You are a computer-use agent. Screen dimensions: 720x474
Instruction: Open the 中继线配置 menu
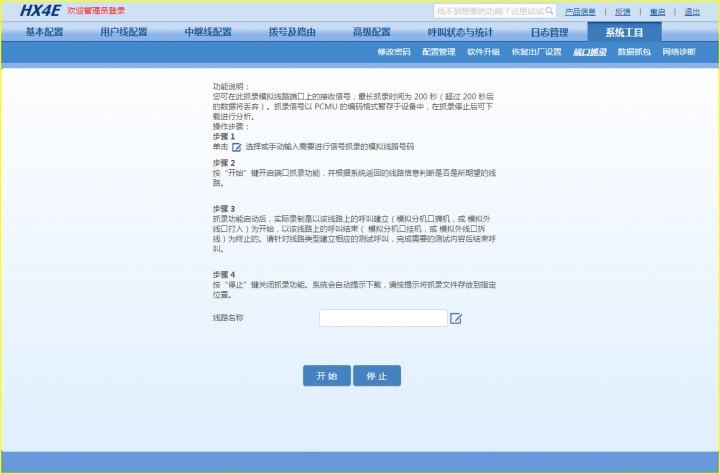point(208,32)
